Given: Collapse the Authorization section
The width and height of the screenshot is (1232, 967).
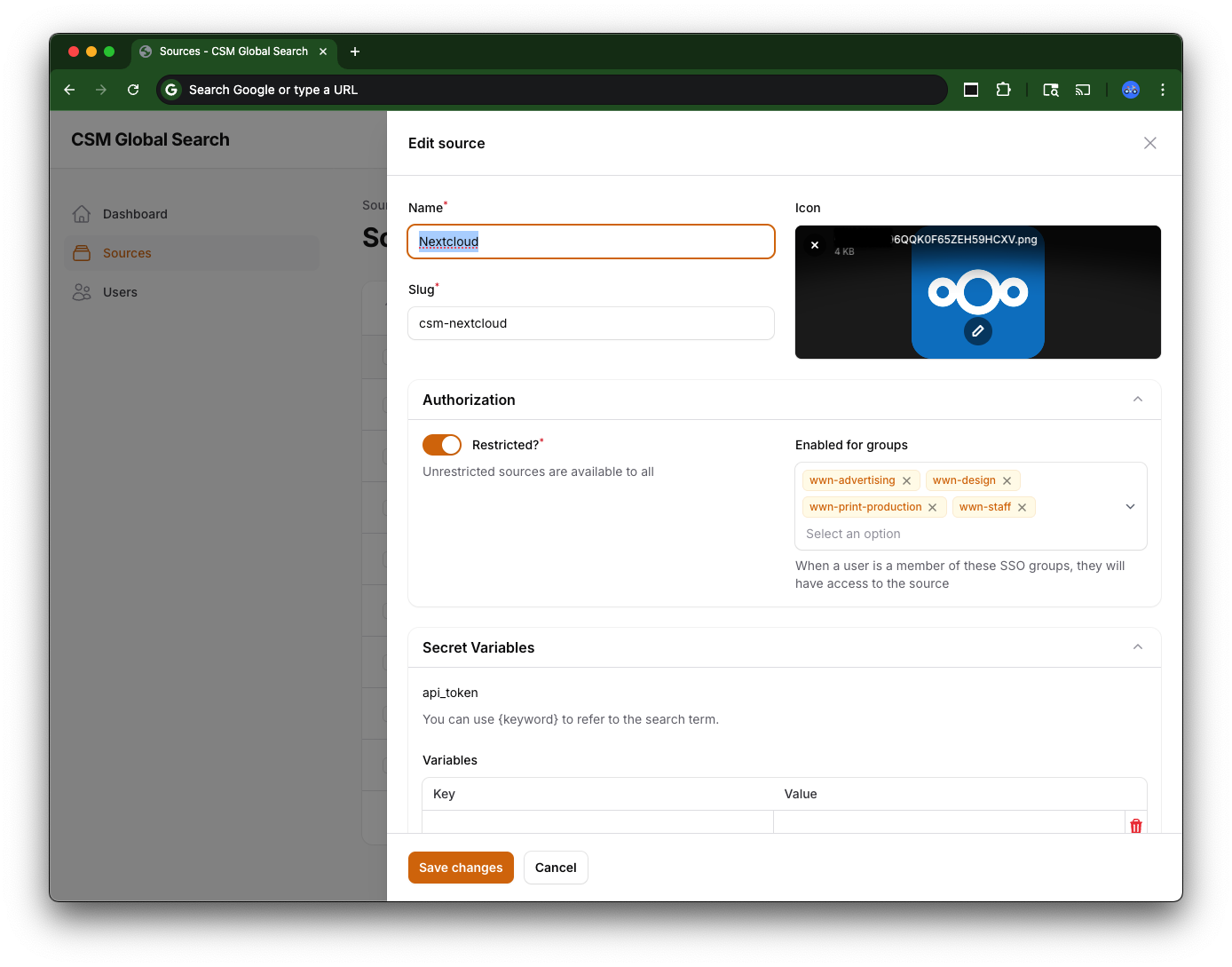Looking at the screenshot, I should coord(1137,400).
